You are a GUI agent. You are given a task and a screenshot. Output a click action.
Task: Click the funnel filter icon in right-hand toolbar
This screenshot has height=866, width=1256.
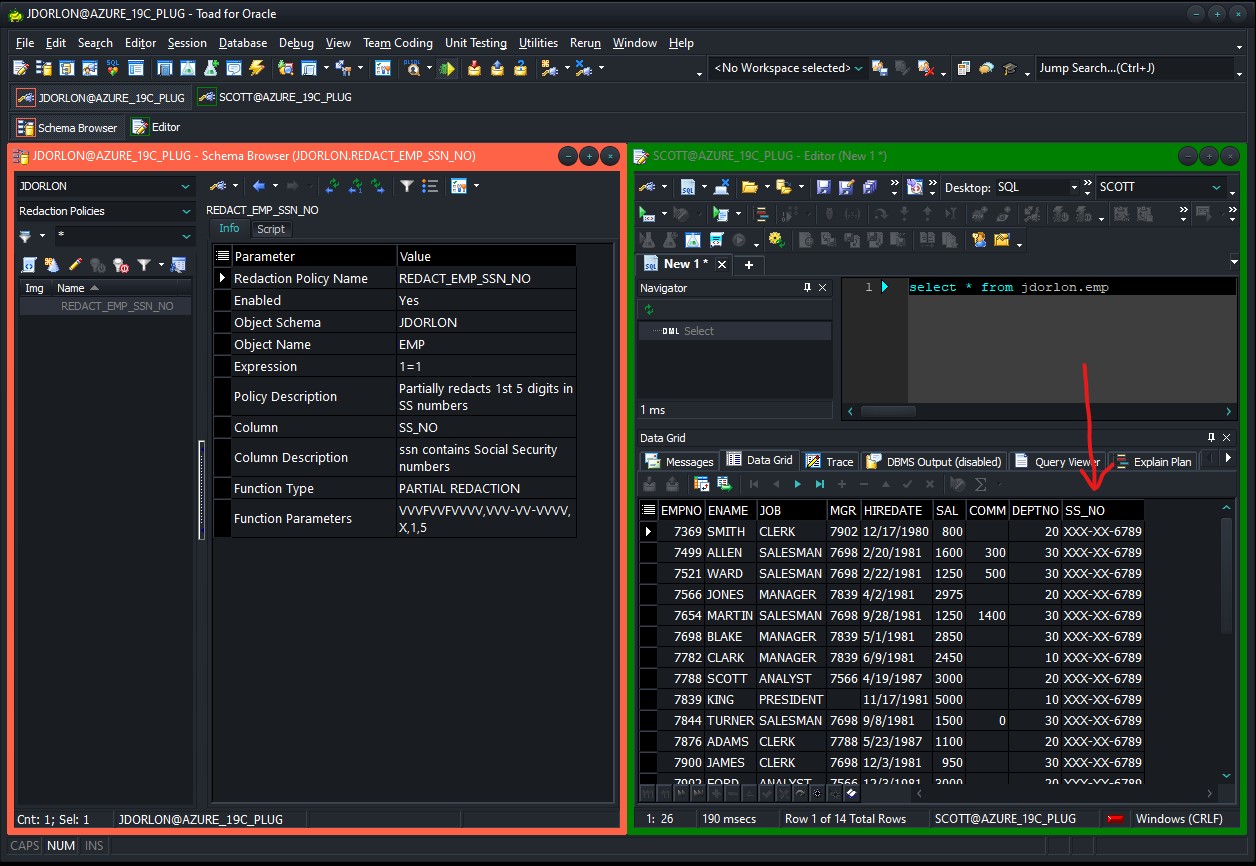point(406,186)
